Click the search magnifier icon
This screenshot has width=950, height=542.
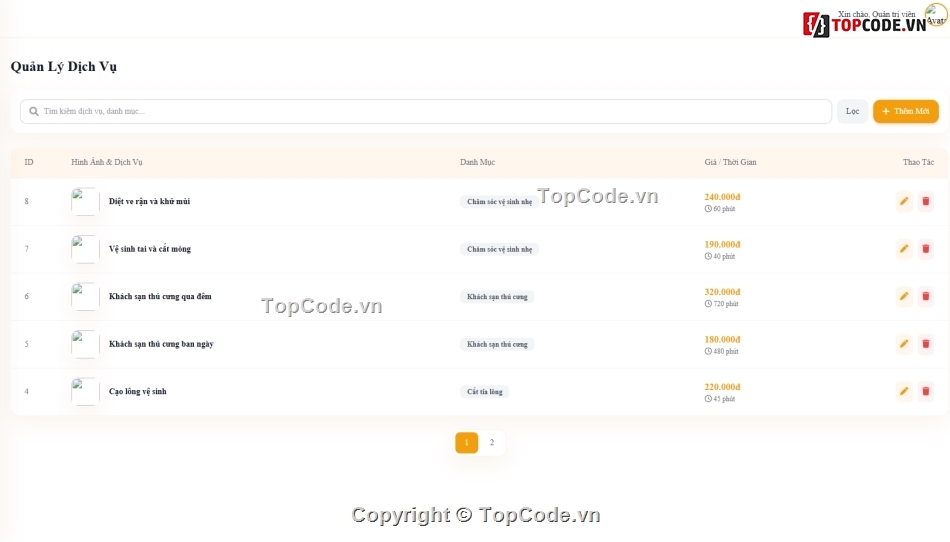pos(34,111)
